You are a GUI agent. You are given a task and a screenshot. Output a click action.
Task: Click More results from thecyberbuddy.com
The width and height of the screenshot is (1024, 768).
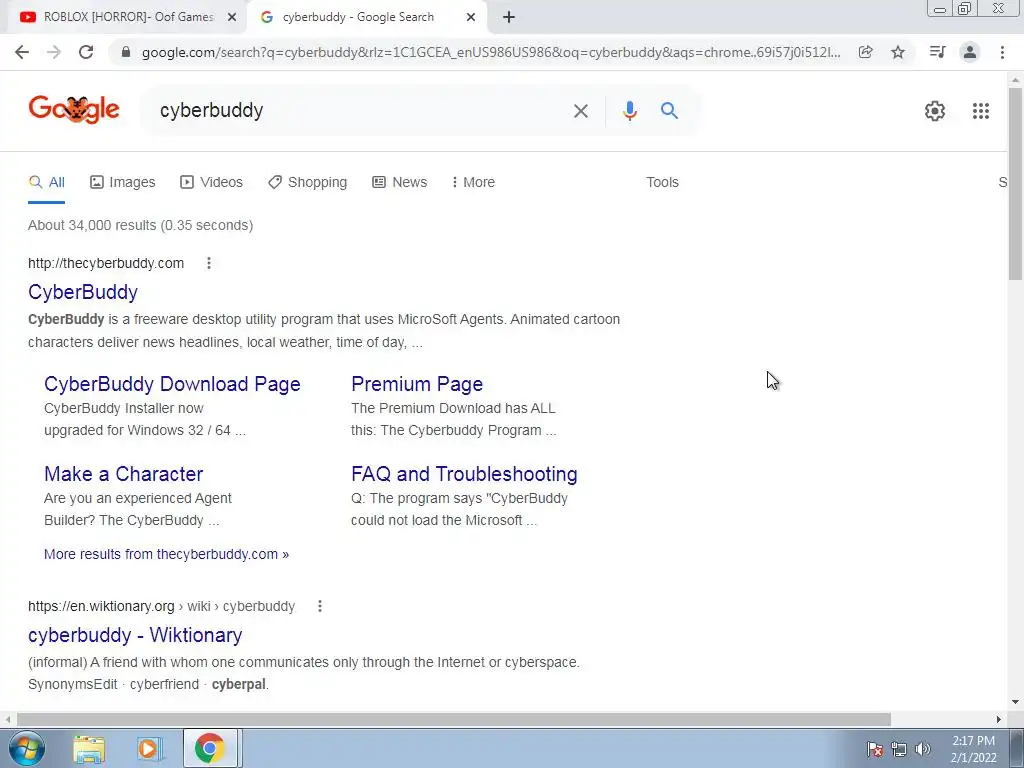pos(167,554)
